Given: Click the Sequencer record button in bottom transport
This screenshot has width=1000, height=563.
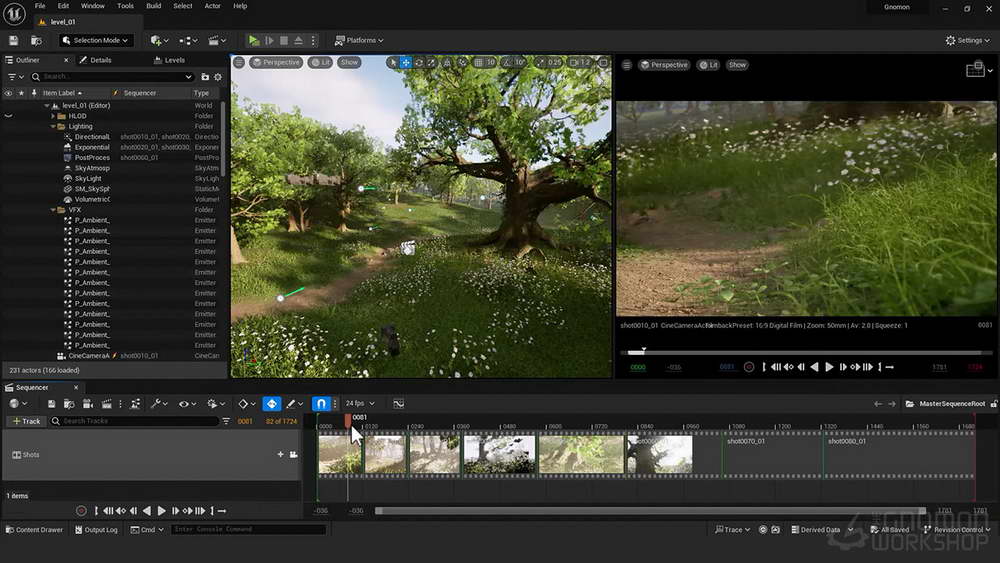Looking at the screenshot, I should [x=81, y=511].
